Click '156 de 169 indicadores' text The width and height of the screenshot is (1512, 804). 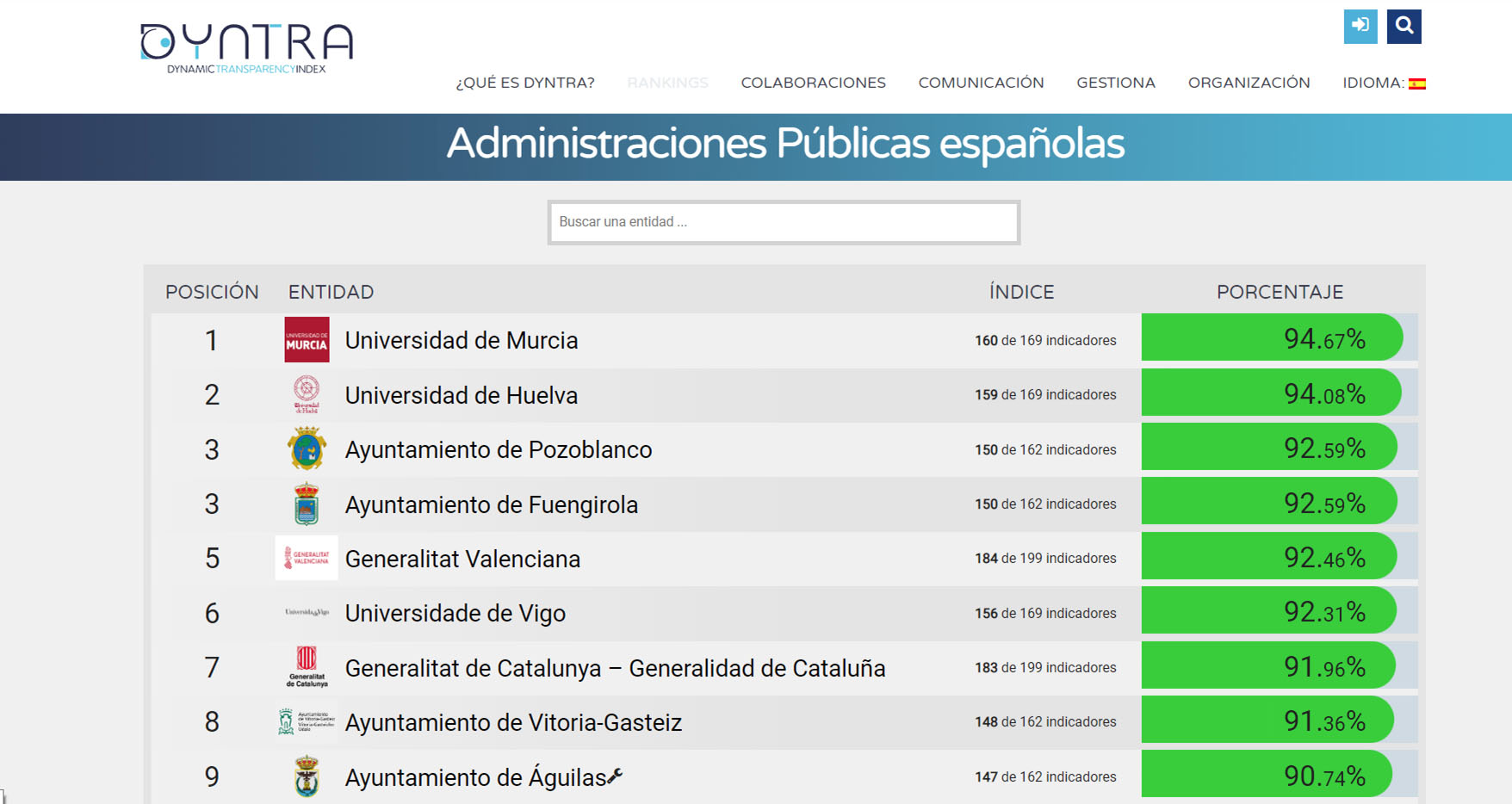pos(1045,613)
